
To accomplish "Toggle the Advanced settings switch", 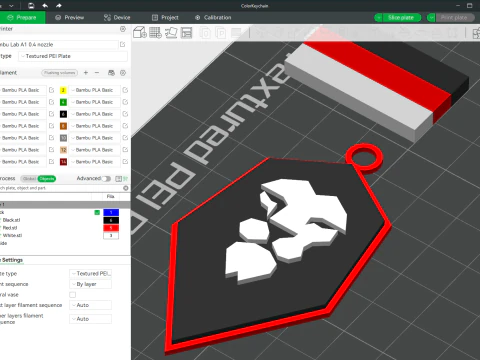I will click(x=106, y=179).
